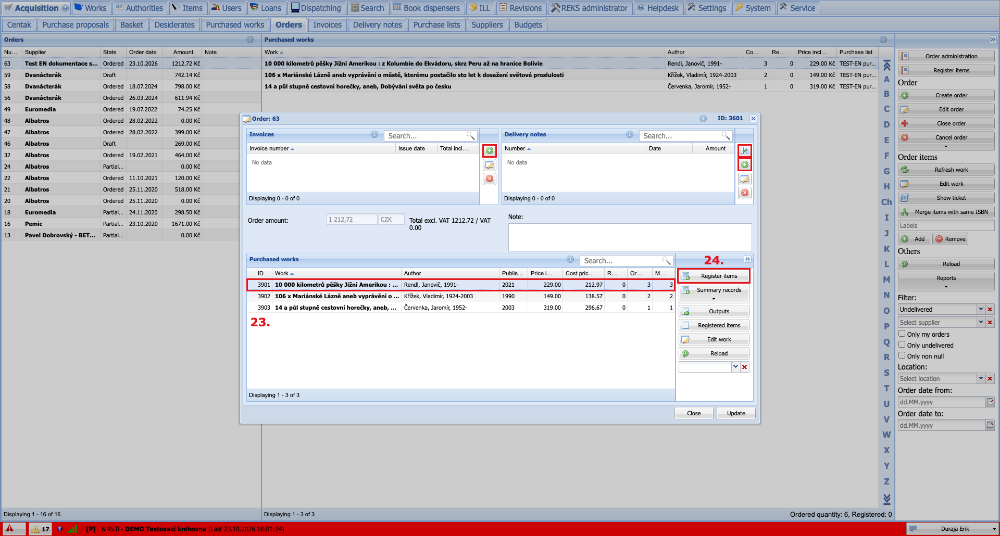Open yellow warnings indicator showing 17
Screen dimensions: 1000x536
[40, 529]
